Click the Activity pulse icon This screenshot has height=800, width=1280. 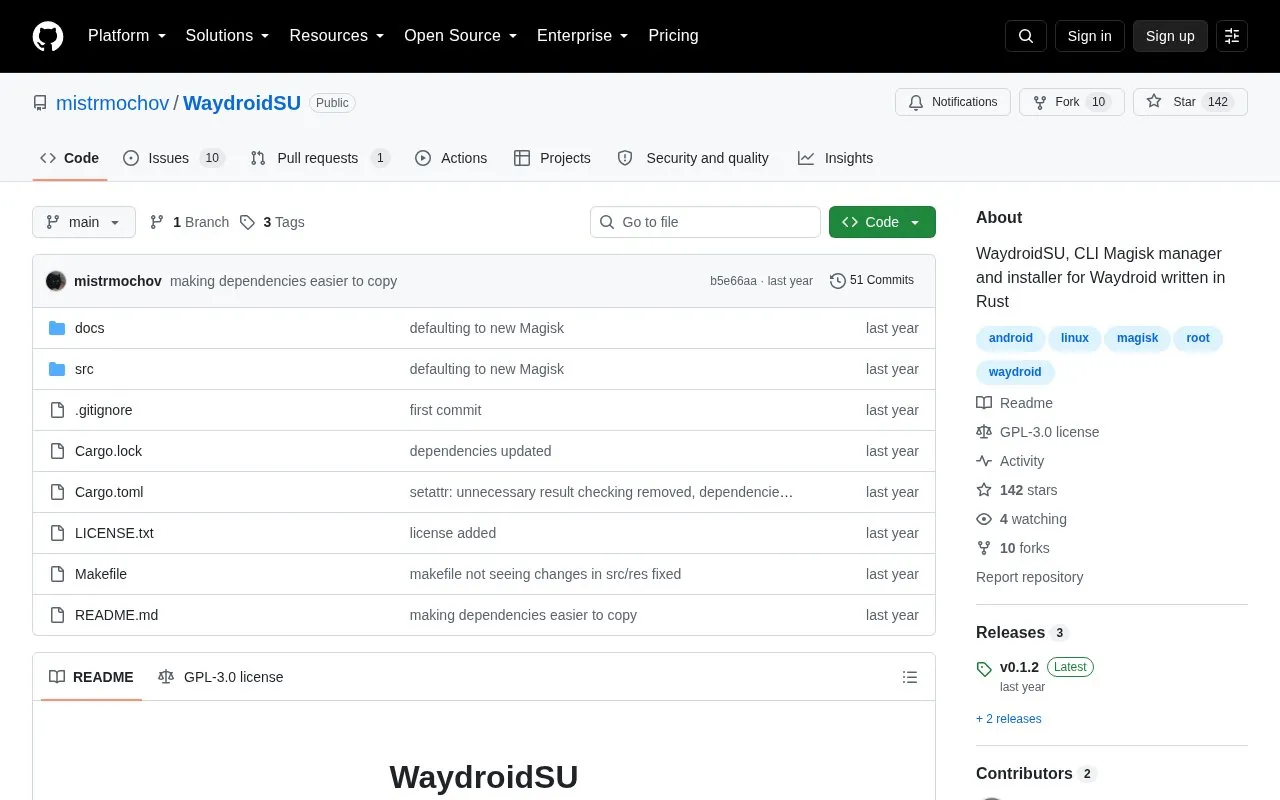(984, 461)
